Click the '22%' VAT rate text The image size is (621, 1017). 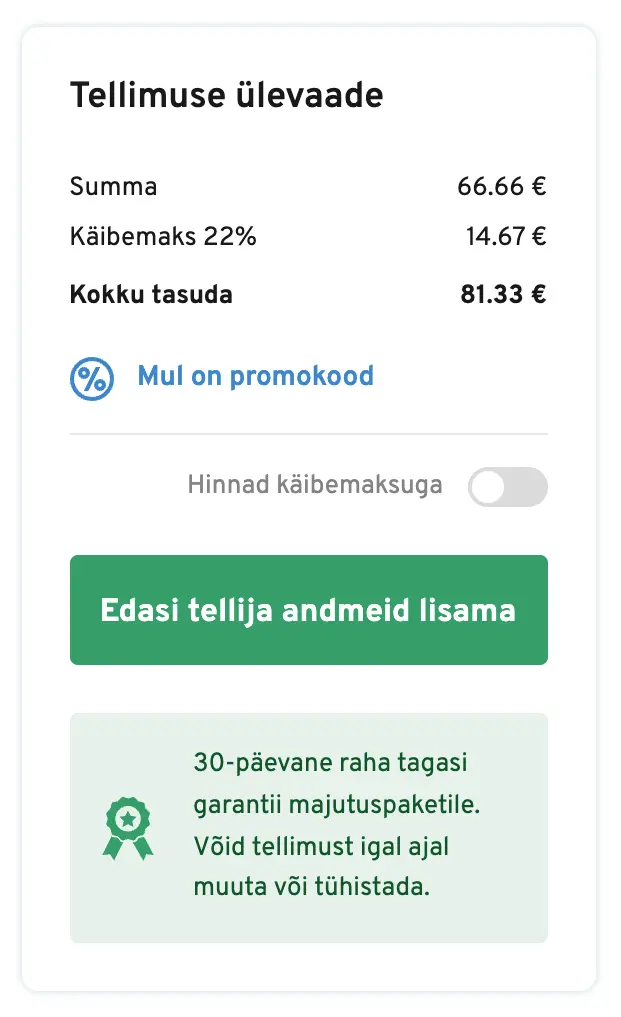tap(230, 237)
